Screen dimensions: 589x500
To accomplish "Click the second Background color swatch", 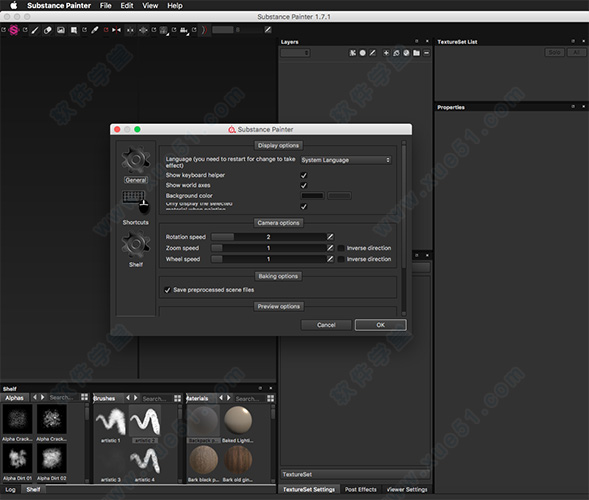I will [x=339, y=196].
